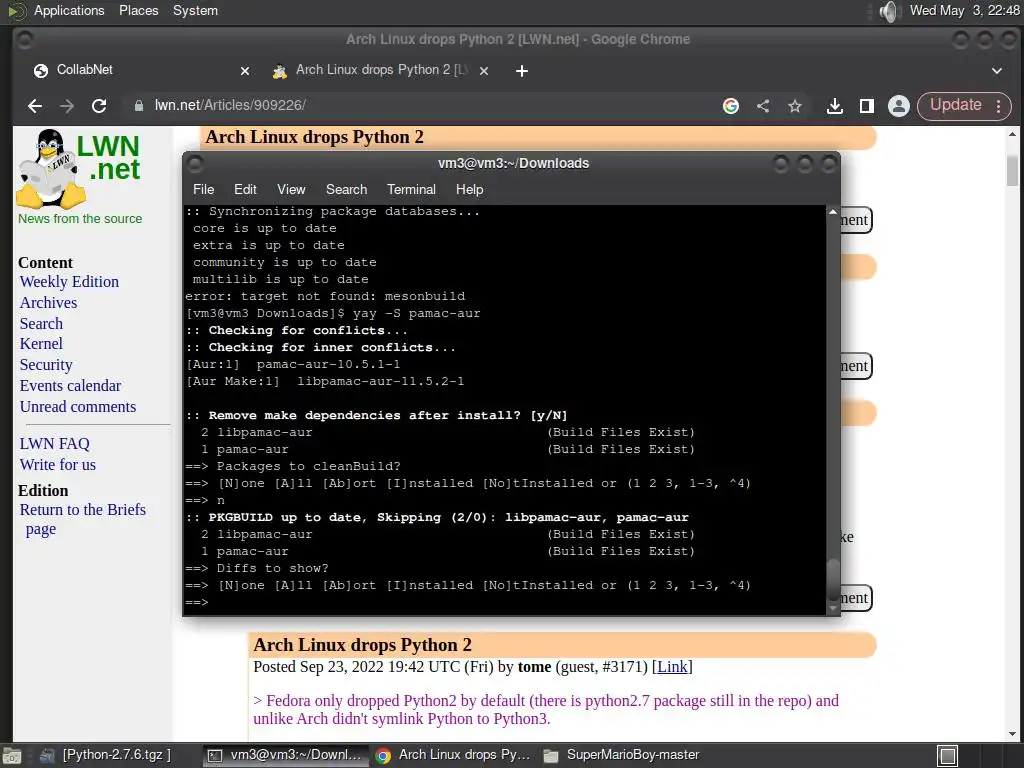Close the CollabNet tab
The width and height of the screenshot is (1024, 768).
245,71
